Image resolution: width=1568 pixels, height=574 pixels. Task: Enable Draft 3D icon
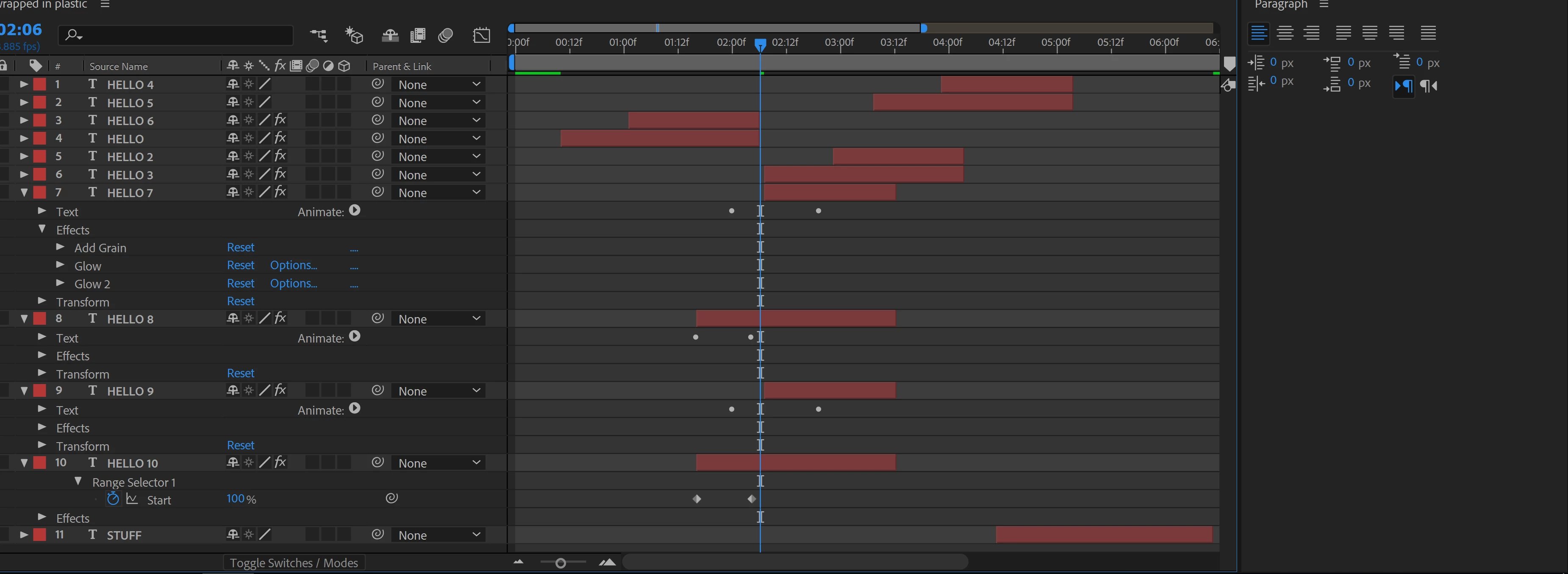pos(354,35)
